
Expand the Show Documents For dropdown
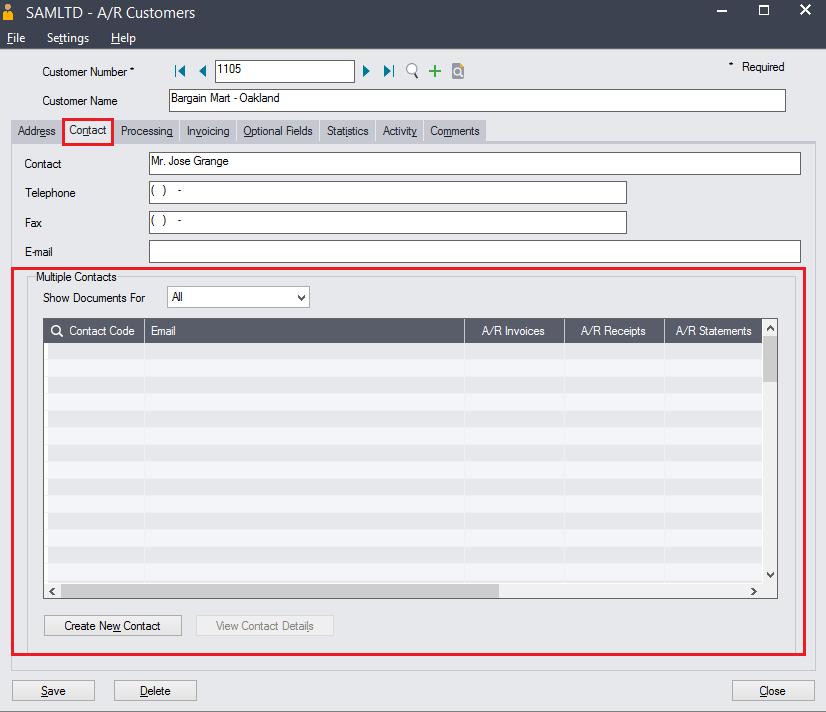(301, 297)
